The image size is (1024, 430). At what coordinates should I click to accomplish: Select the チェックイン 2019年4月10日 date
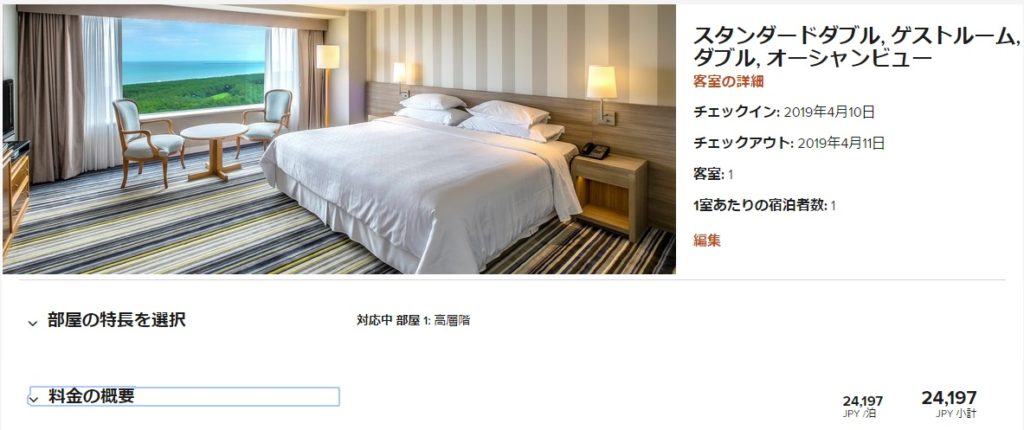784,112
